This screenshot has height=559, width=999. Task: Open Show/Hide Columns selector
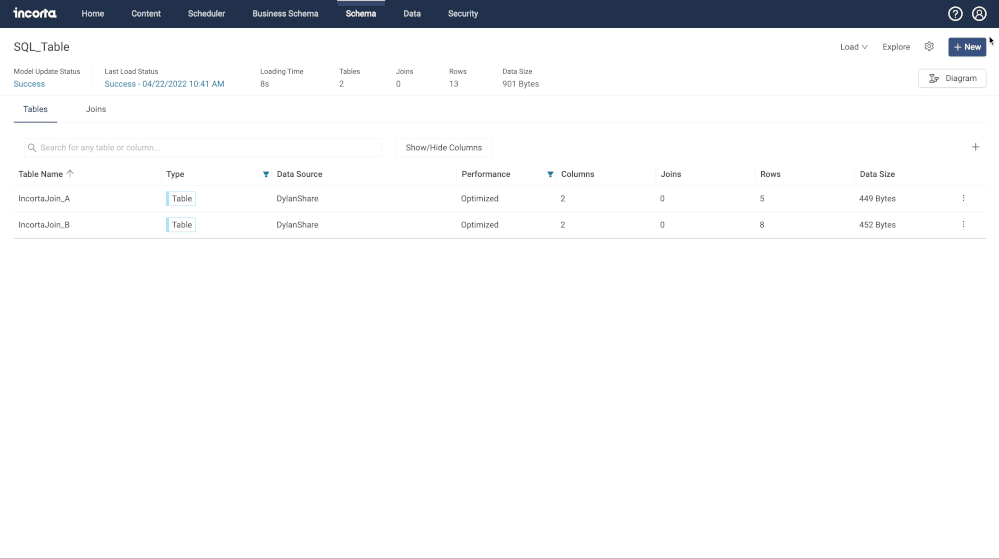[x=443, y=147]
